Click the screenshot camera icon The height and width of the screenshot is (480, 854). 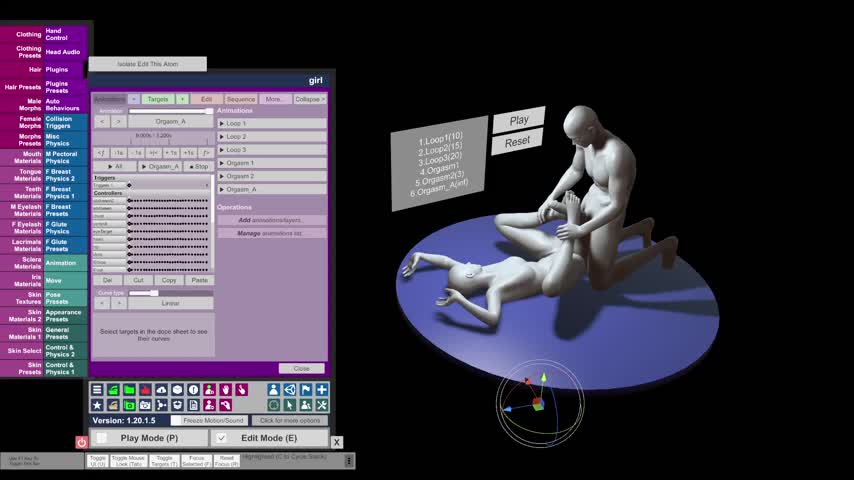[x=145, y=405]
